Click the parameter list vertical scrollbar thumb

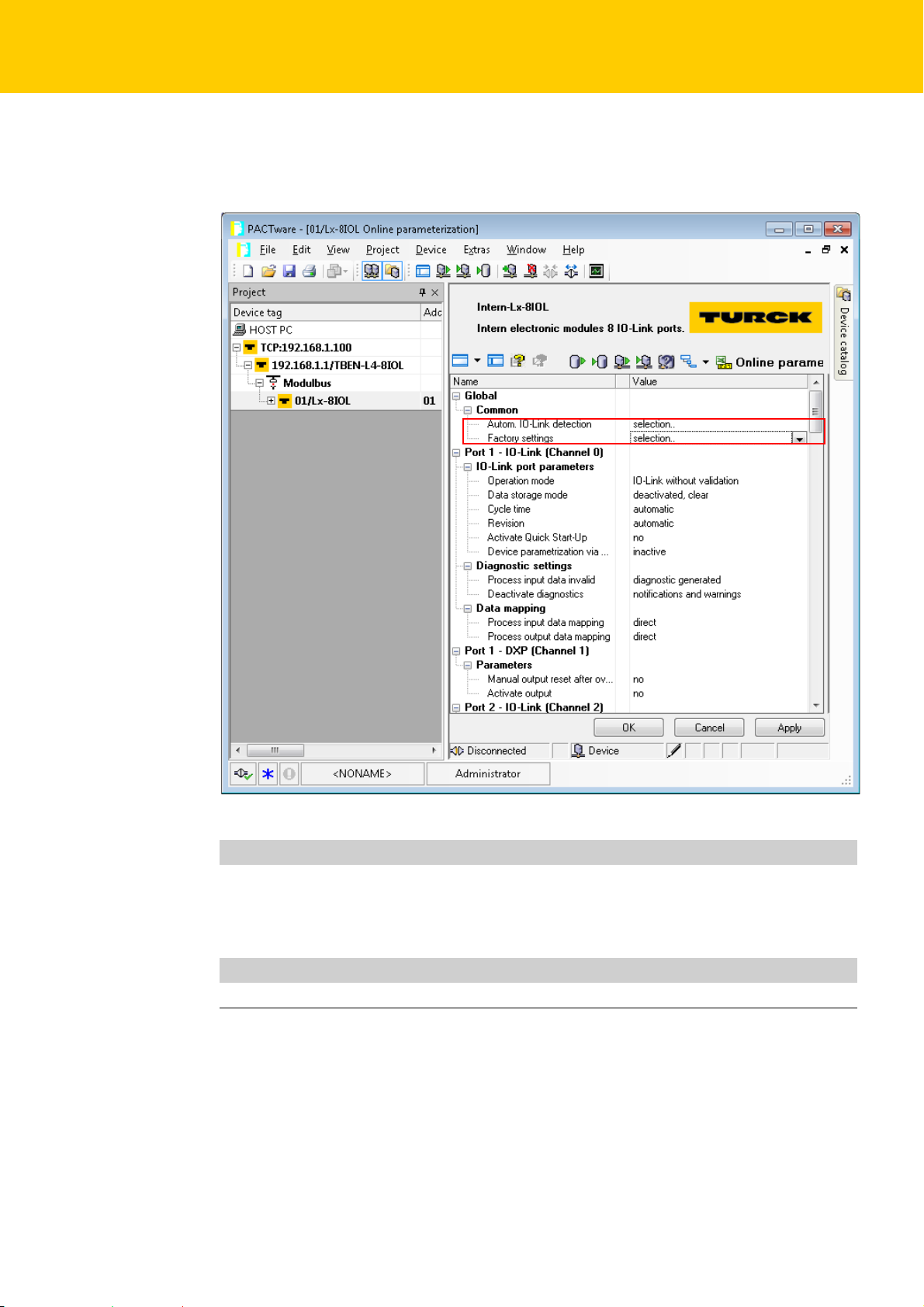click(x=815, y=411)
